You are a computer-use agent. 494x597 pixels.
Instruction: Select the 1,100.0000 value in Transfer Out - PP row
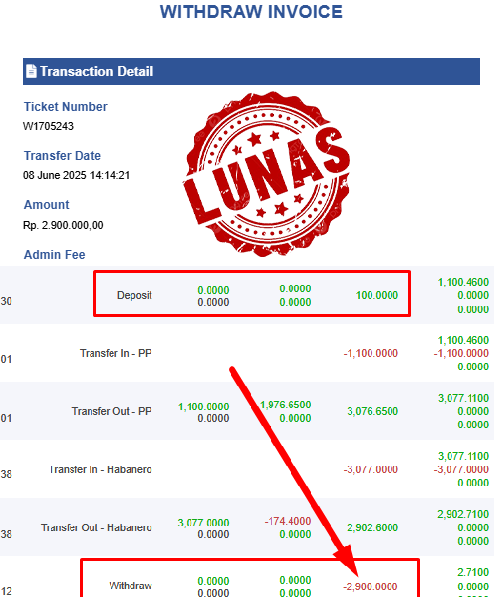pos(204,407)
